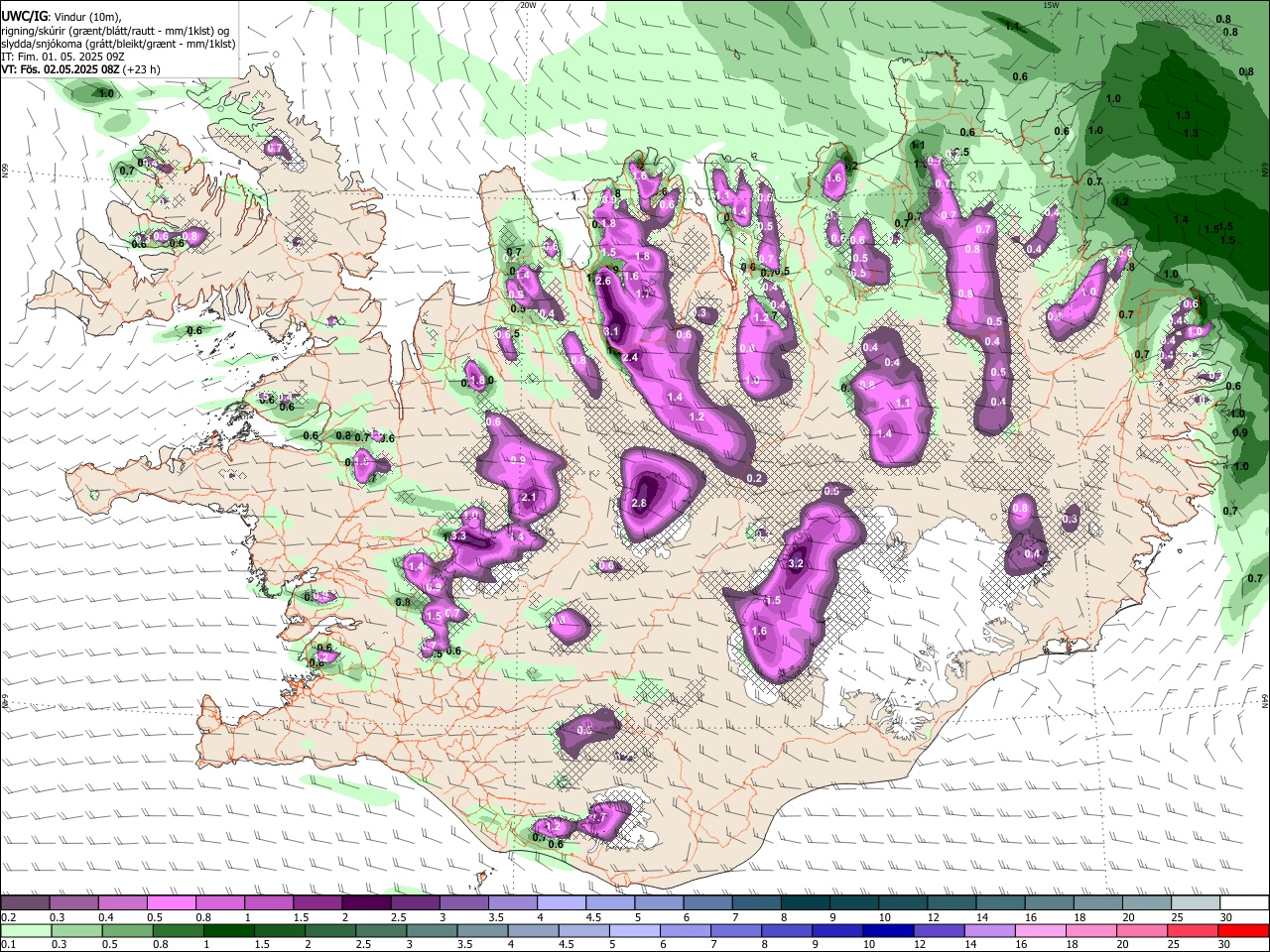This screenshot has width=1270, height=952.
Task: Click the darkest purple 2–2.5 snow legend swatch
Action: [x=365, y=903]
